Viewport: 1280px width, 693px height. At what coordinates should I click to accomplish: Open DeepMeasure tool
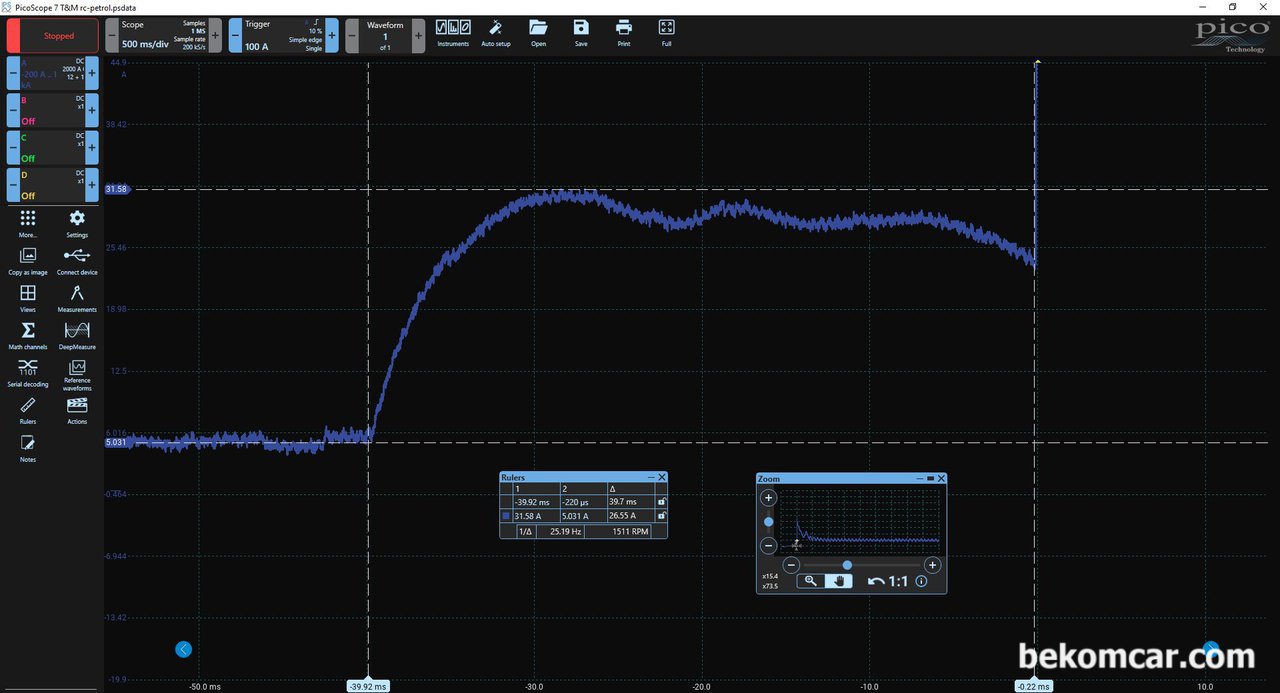77,335
